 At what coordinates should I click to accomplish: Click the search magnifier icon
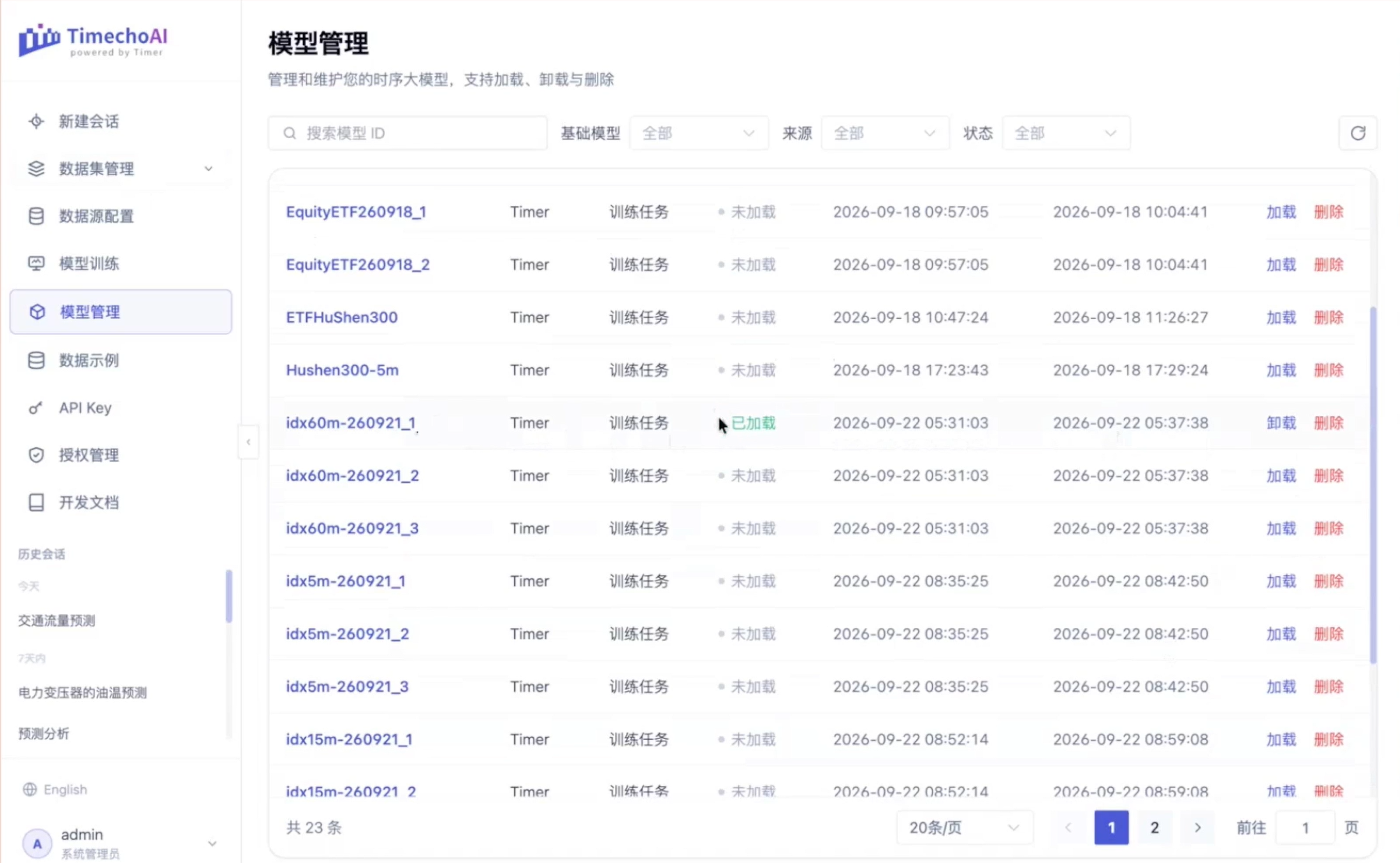click(x=290, y=134)
